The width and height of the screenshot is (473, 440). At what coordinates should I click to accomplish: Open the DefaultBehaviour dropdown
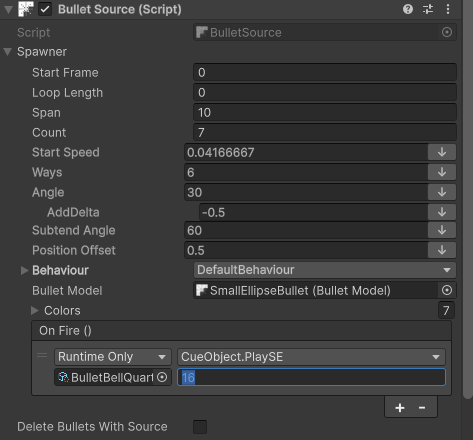(325, 270)
